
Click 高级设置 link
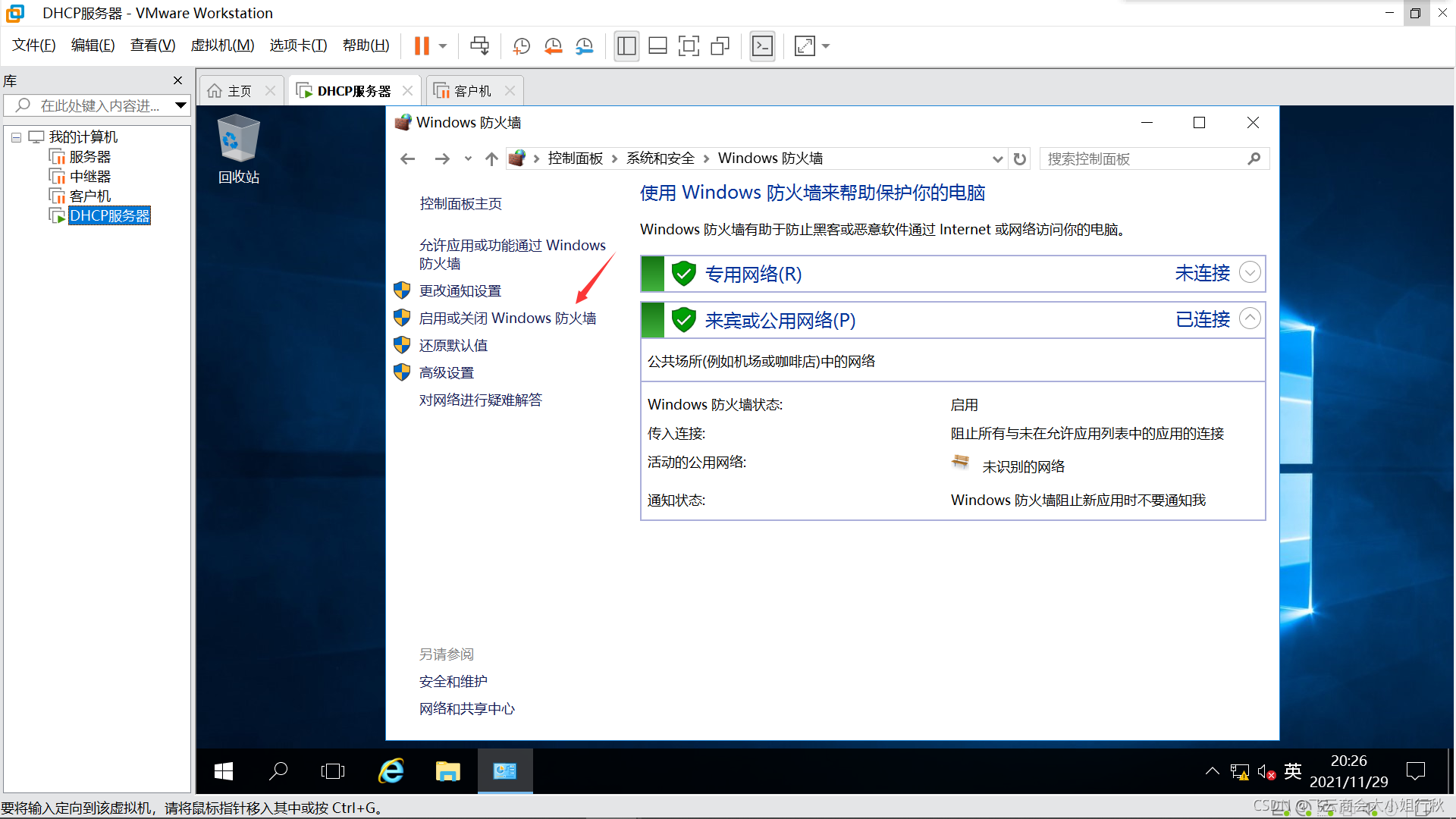(x=446, y=373)
